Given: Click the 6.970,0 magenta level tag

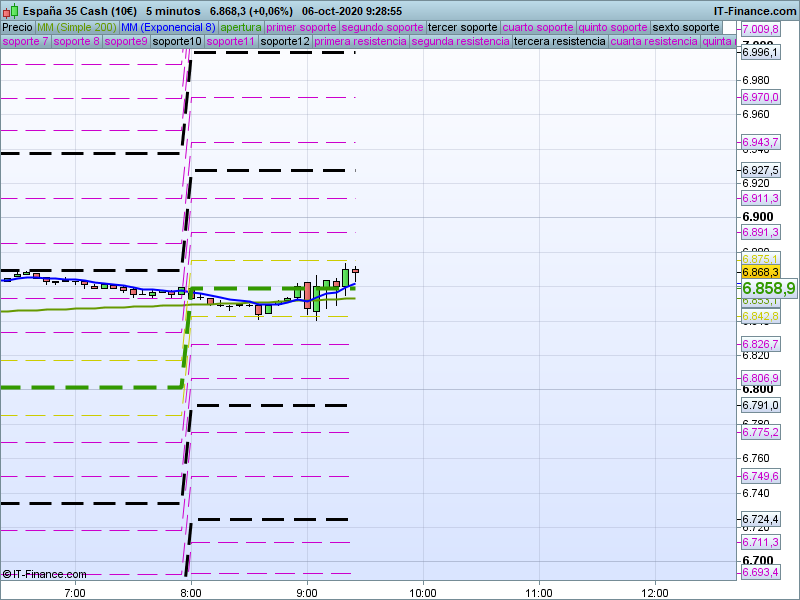Looking at the screenshot, I should point(760,97).
